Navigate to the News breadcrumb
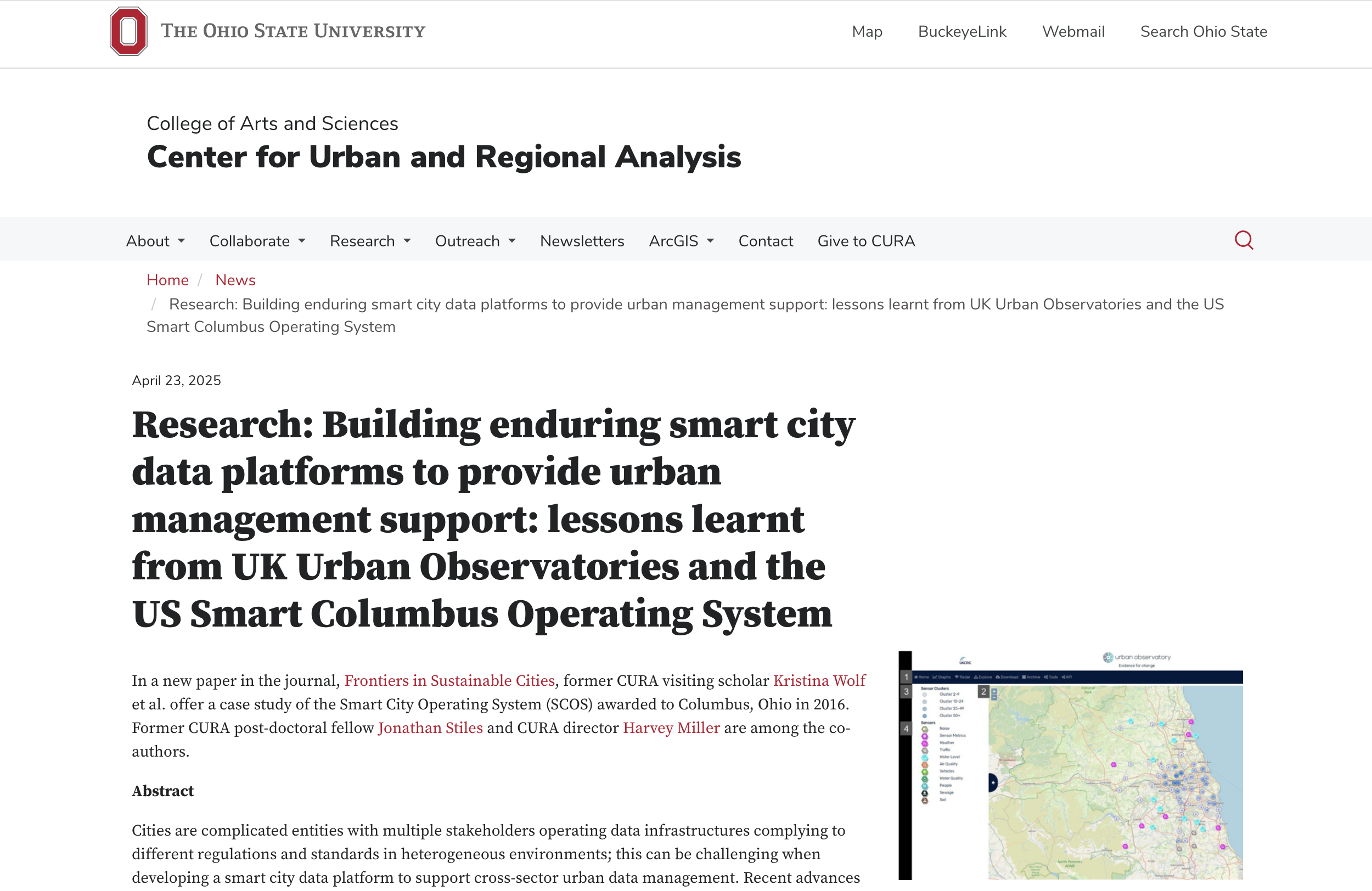 click(x=235, y=280)
